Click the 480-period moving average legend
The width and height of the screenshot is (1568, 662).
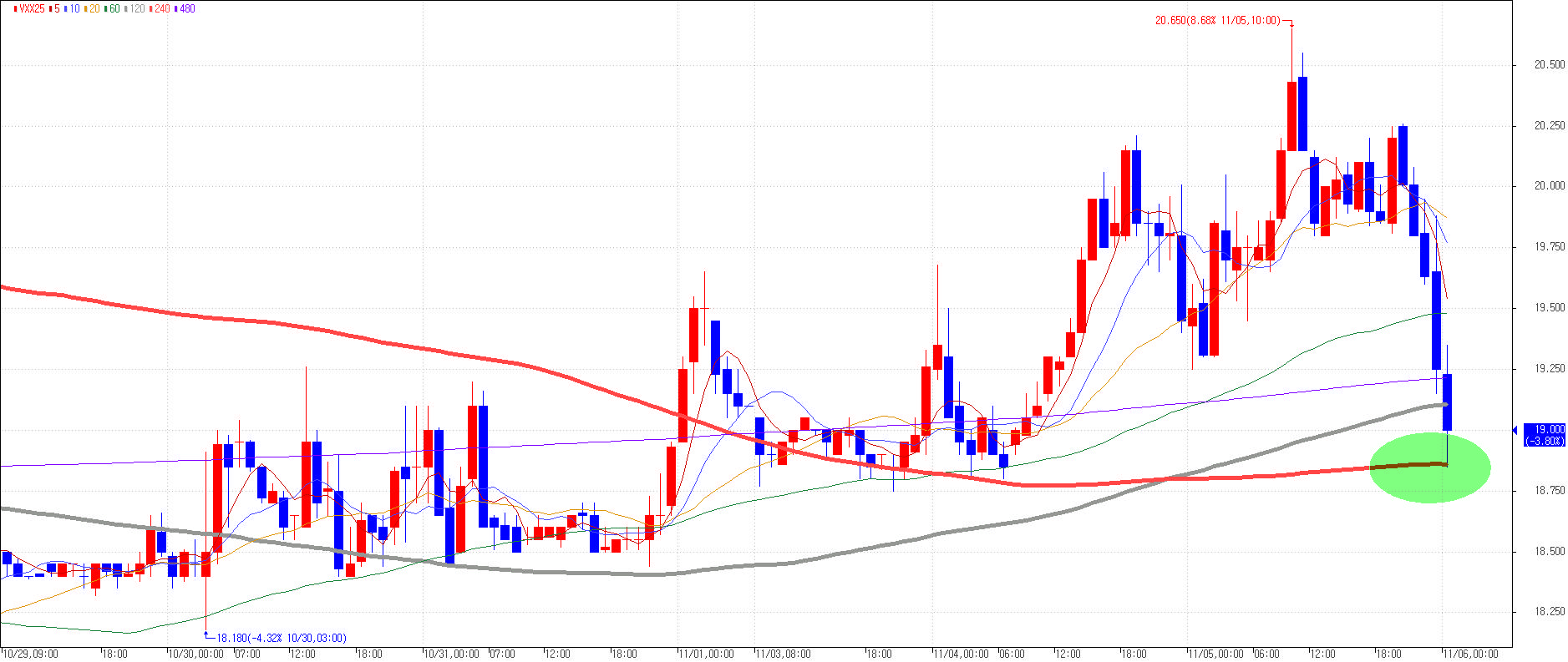coord(186,8)
